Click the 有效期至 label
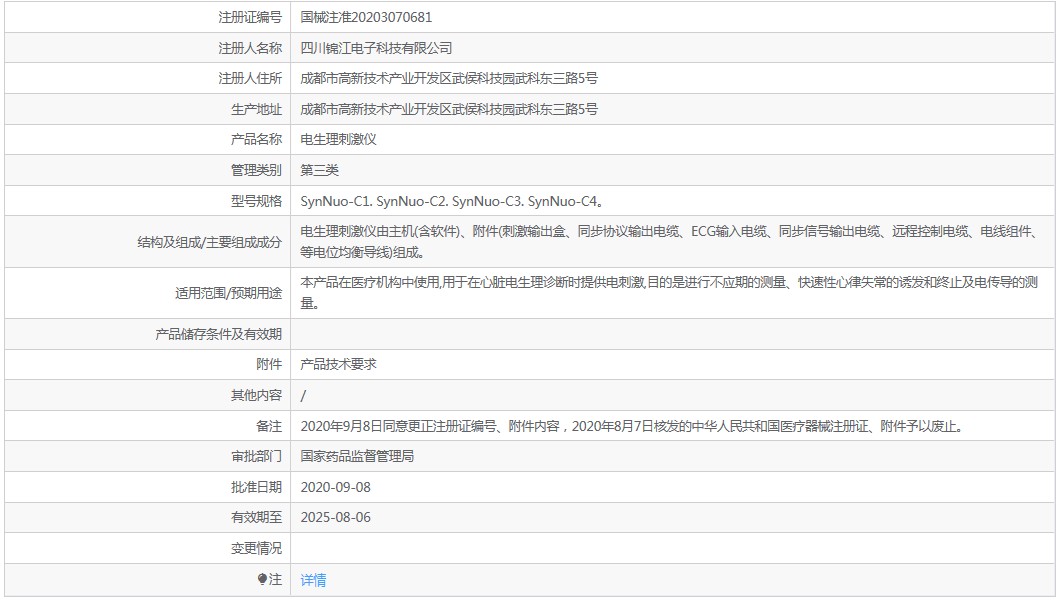 [256, 518]
